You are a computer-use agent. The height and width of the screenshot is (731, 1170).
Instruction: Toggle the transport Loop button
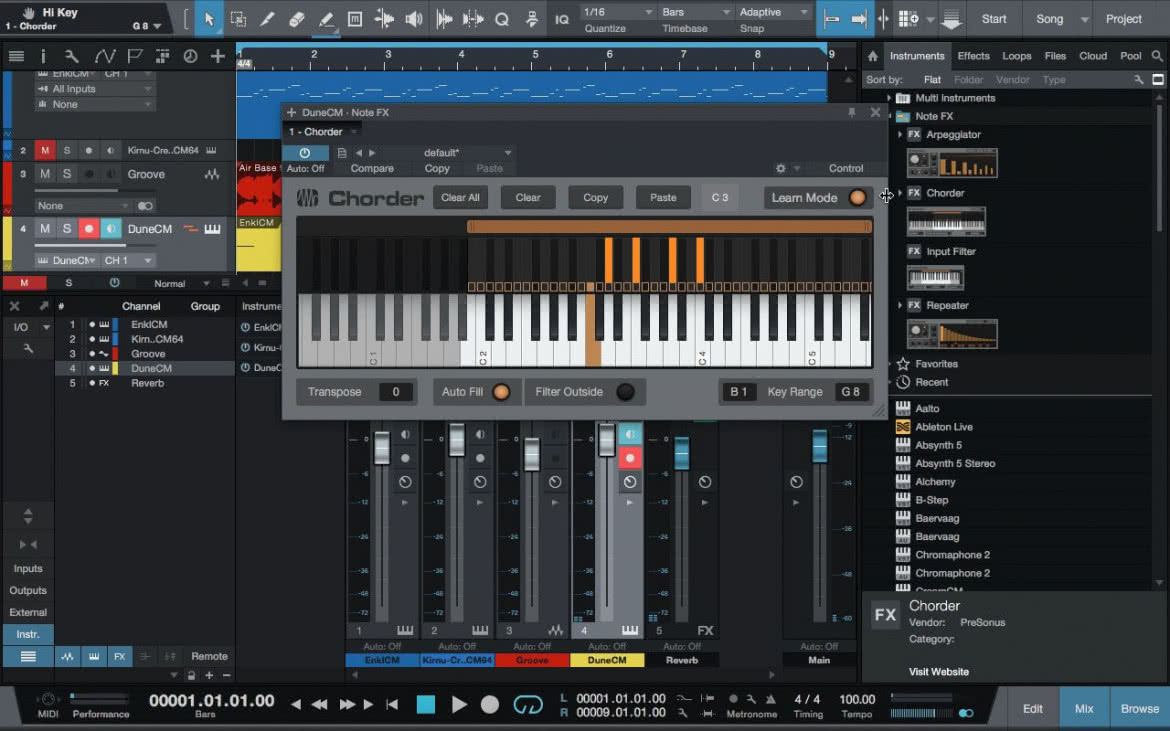click(x=528, y=704)
